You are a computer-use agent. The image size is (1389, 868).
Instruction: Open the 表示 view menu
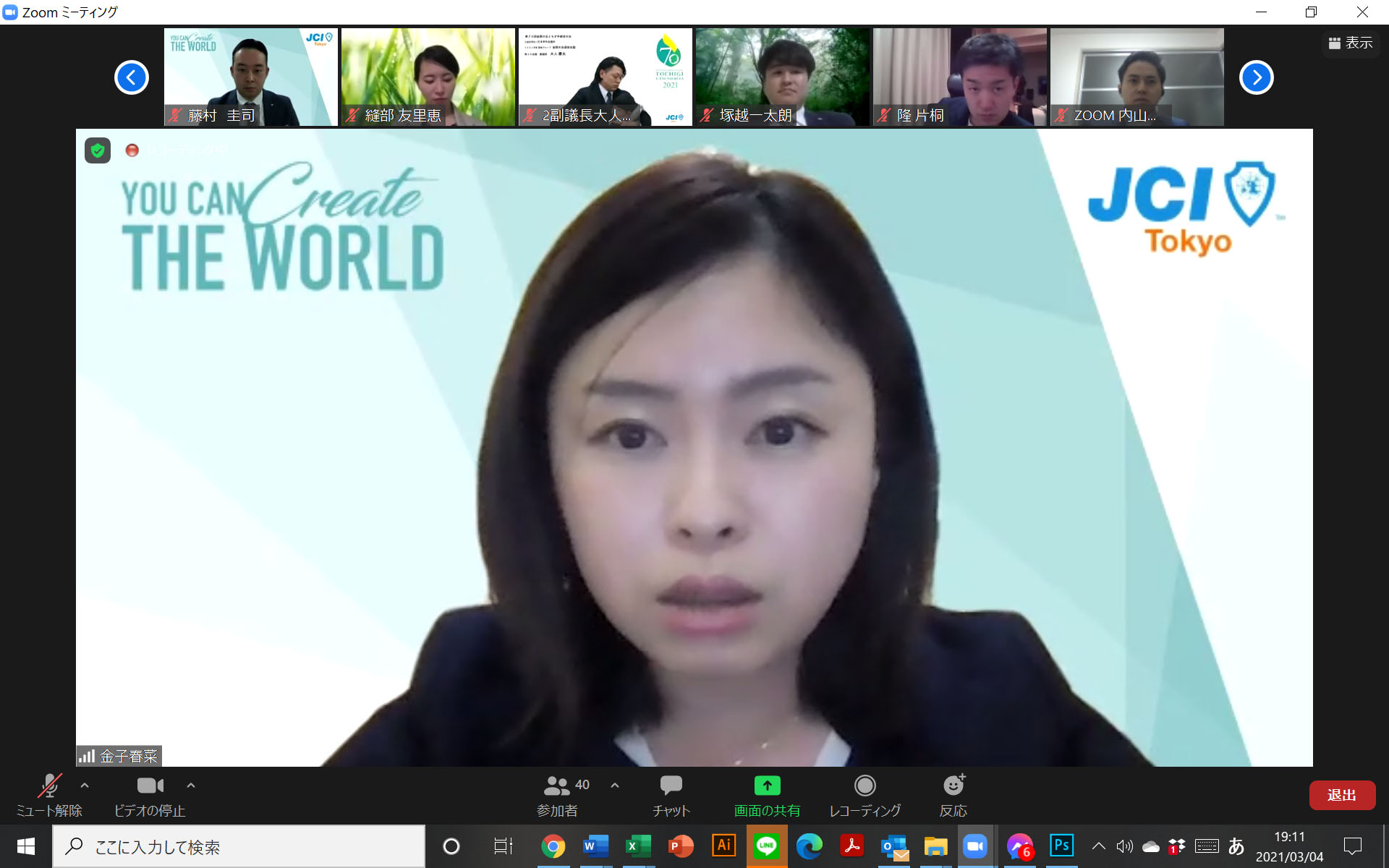pos(1350,43)
